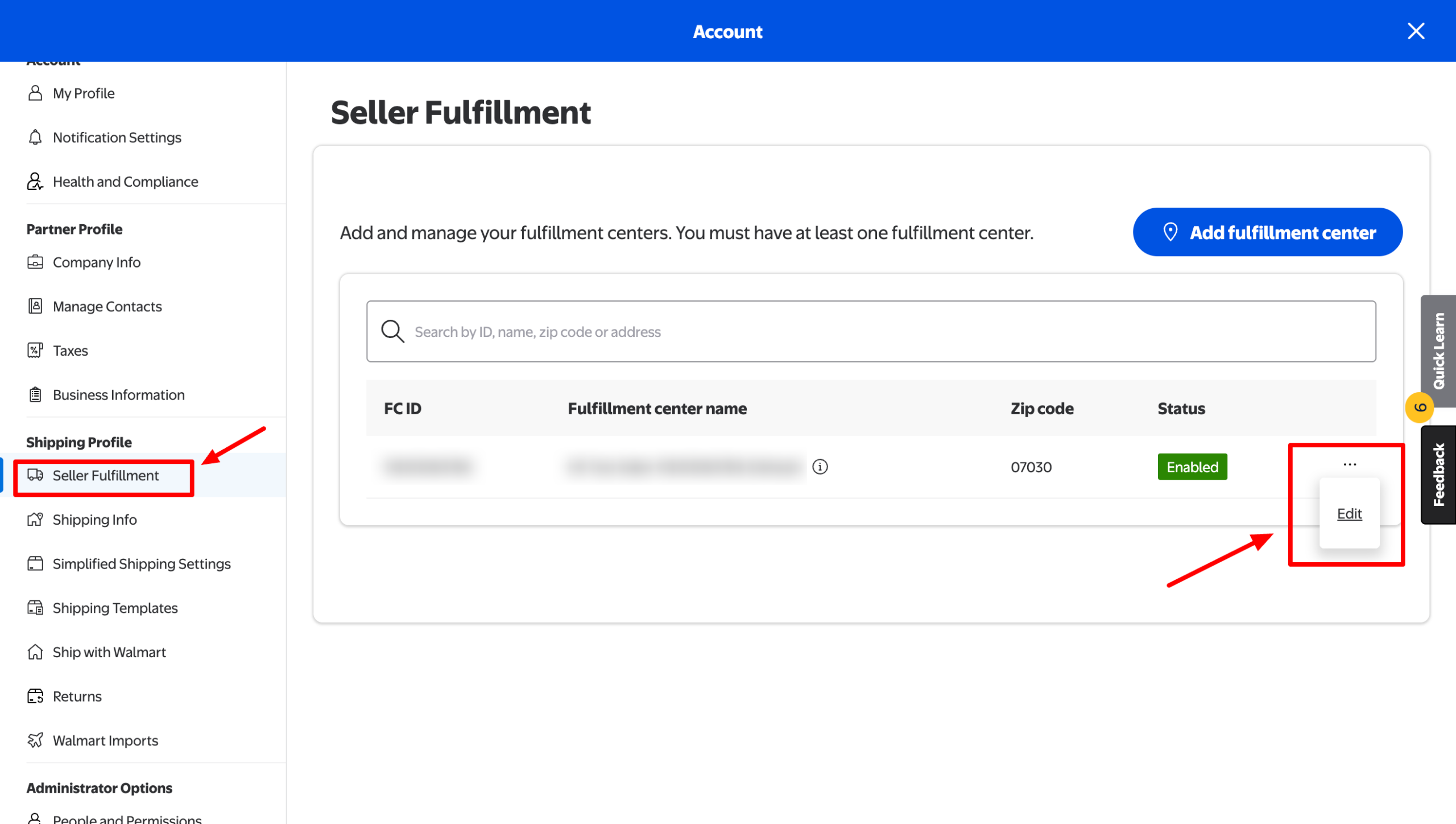This screenshot has height=824, width=1456.
Task: Click the location pin icon on Add button
Action: 1170,232
